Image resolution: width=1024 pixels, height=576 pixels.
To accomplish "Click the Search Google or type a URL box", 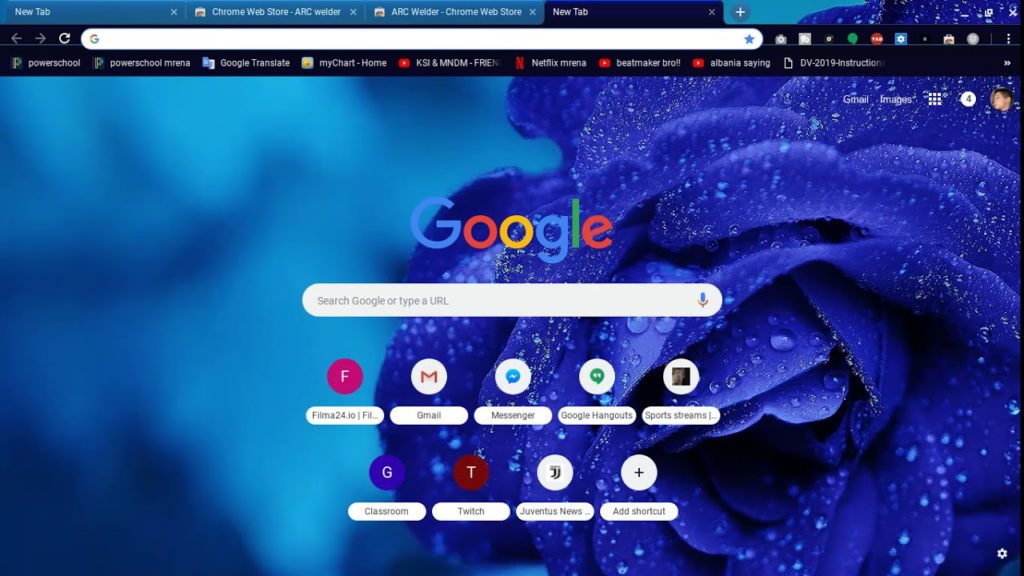I will click(512, 300).
